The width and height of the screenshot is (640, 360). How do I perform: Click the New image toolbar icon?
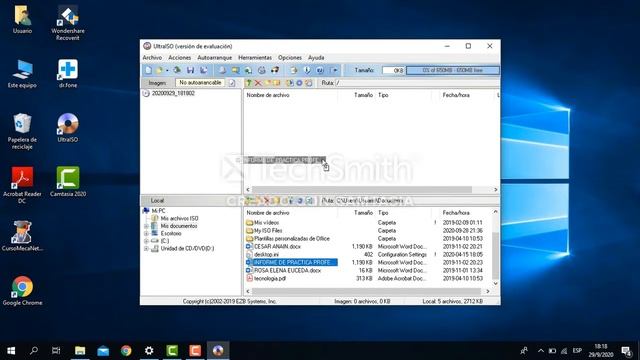point(149,70)
